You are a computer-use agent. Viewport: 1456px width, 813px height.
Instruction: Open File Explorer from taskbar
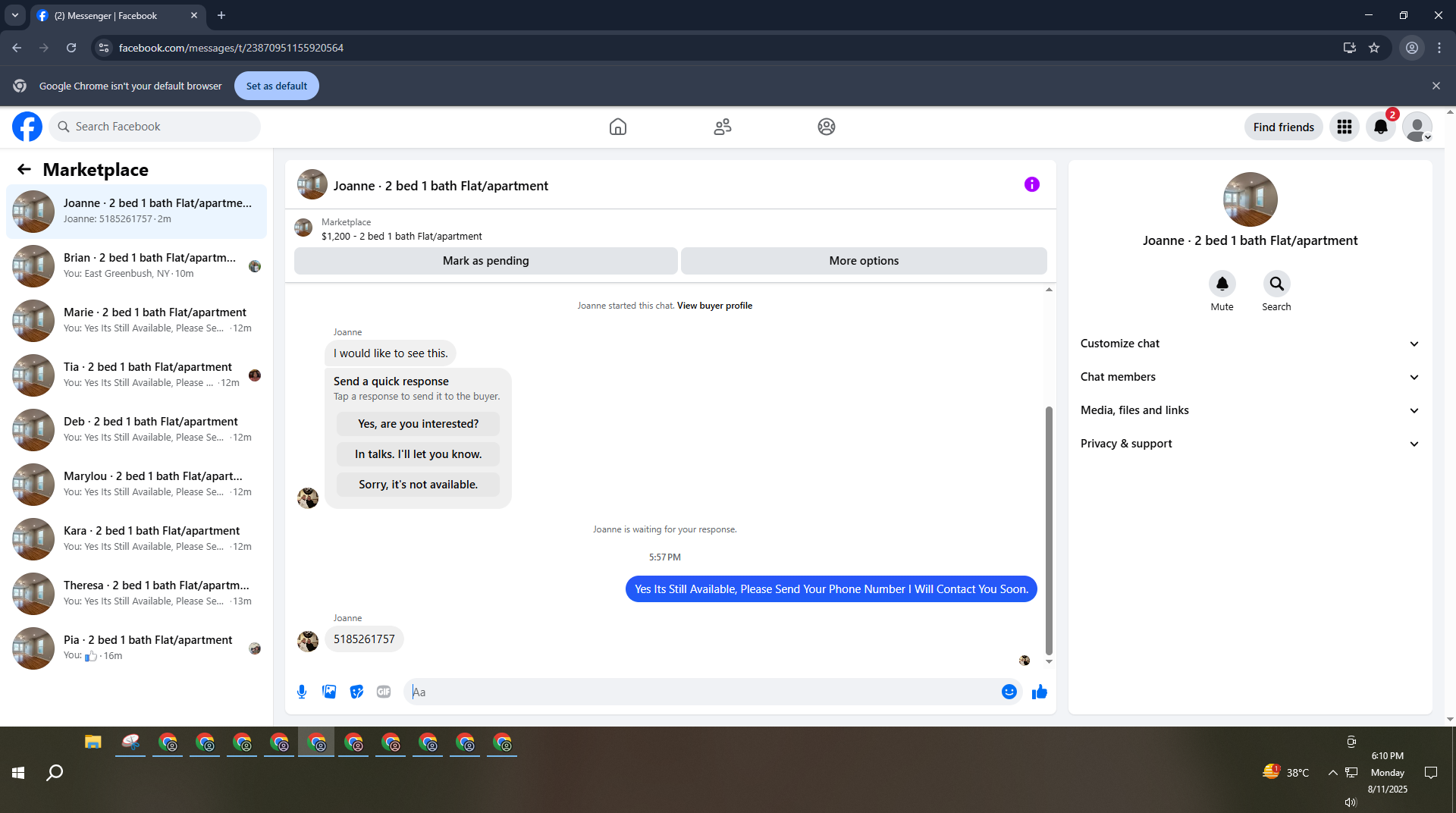(93, 742)
